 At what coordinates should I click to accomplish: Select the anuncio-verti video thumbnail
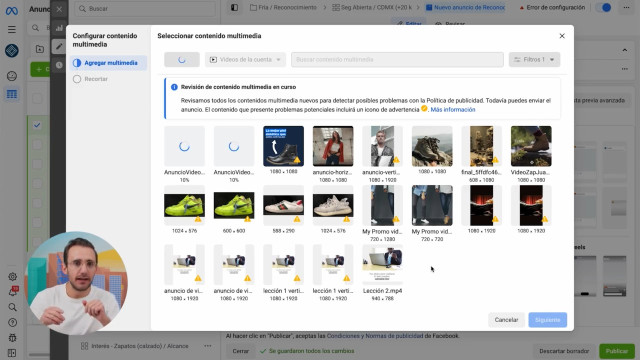click(382, 146)
